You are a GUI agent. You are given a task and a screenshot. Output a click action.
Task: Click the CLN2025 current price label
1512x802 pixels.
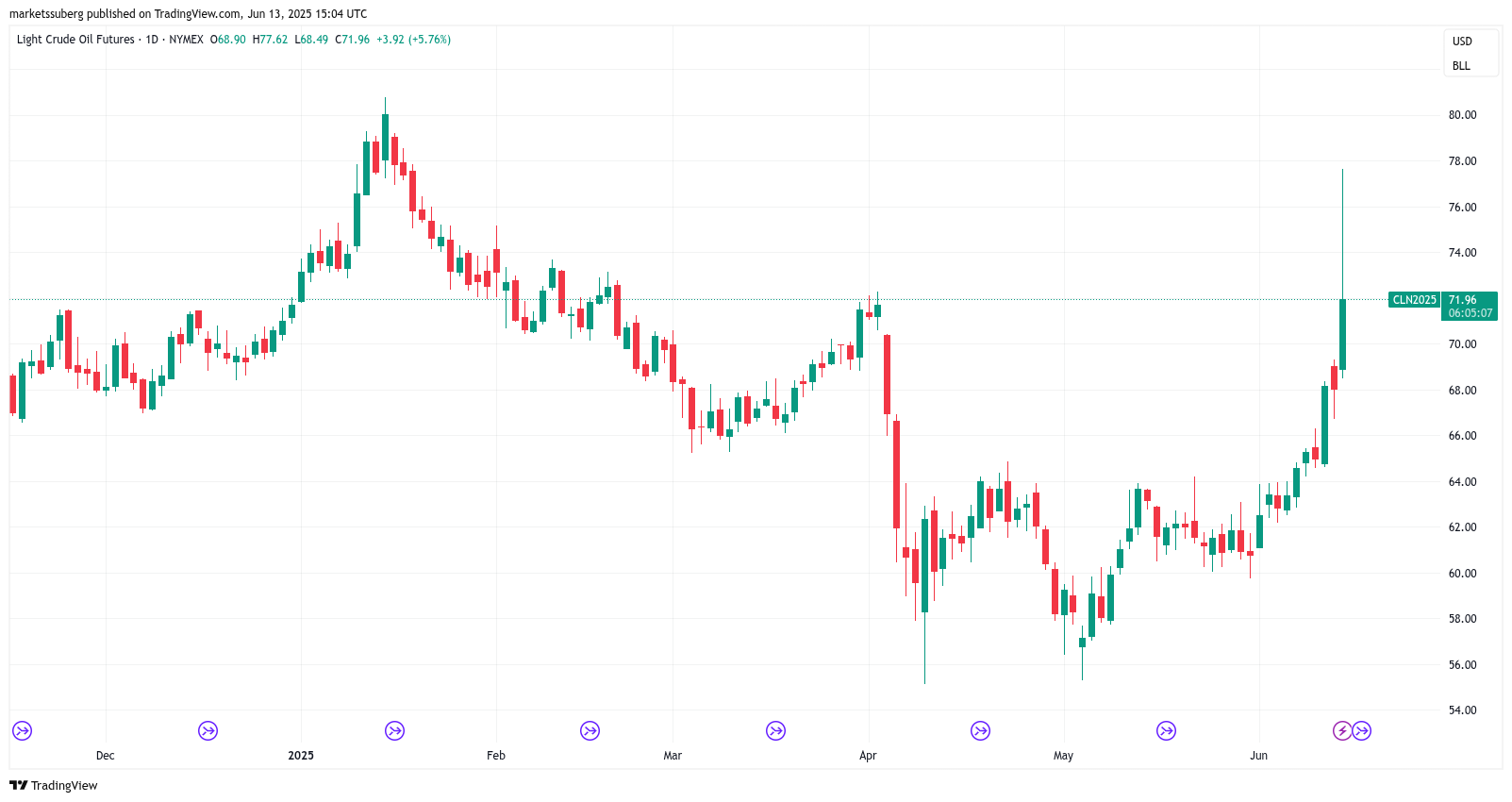1414,300
